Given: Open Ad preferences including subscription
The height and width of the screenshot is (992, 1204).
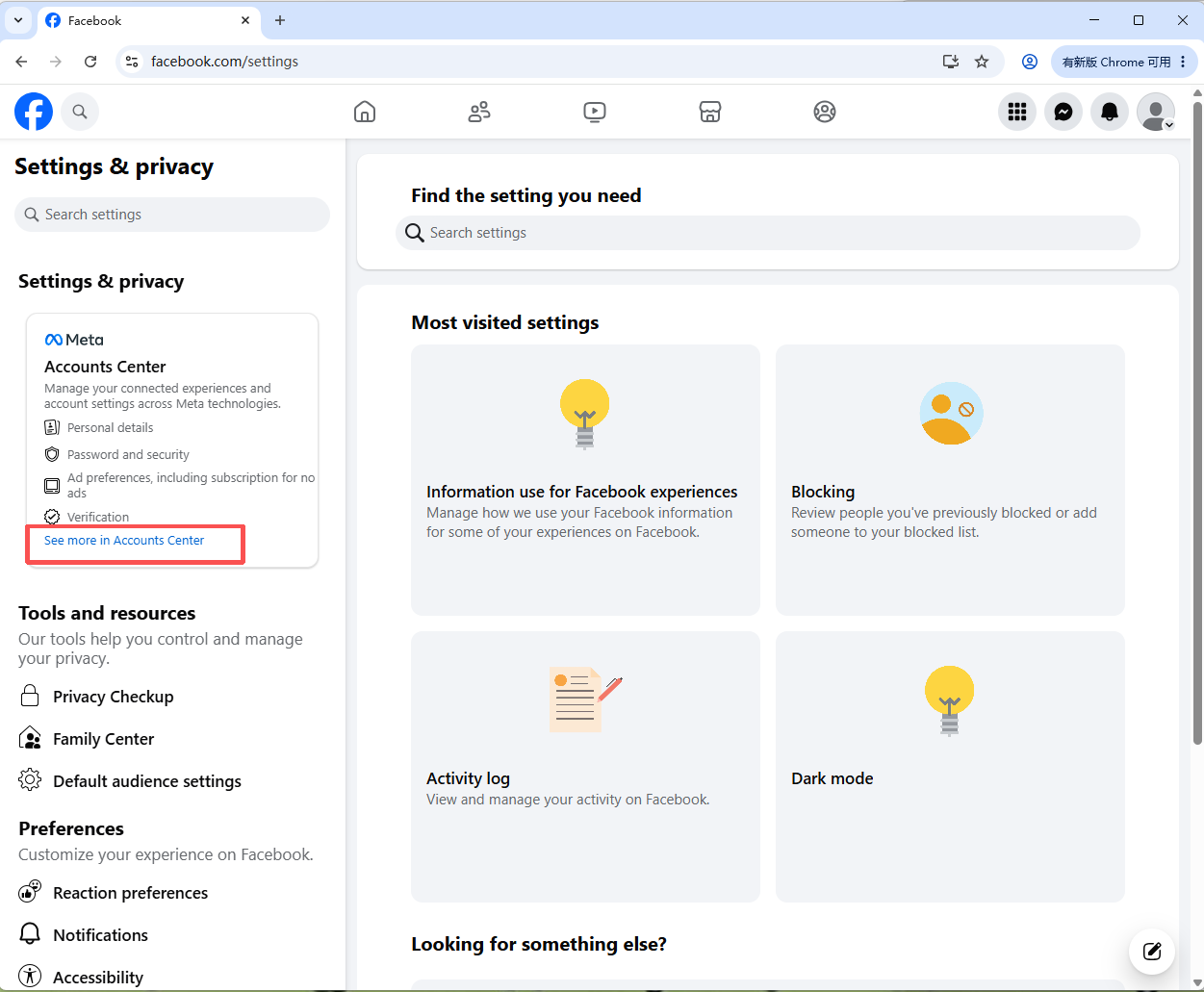Looking at the screenshot, I should [x=180, y=485].
